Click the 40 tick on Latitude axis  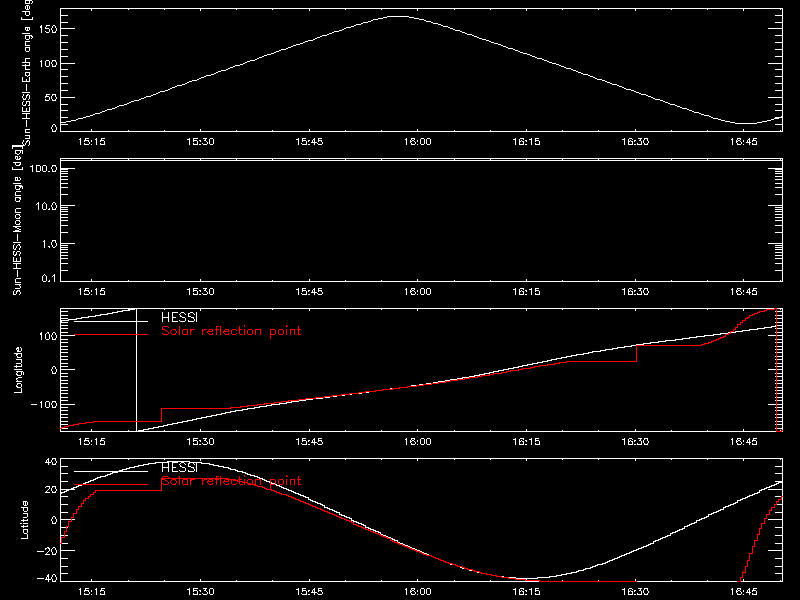tap(51, 462)
